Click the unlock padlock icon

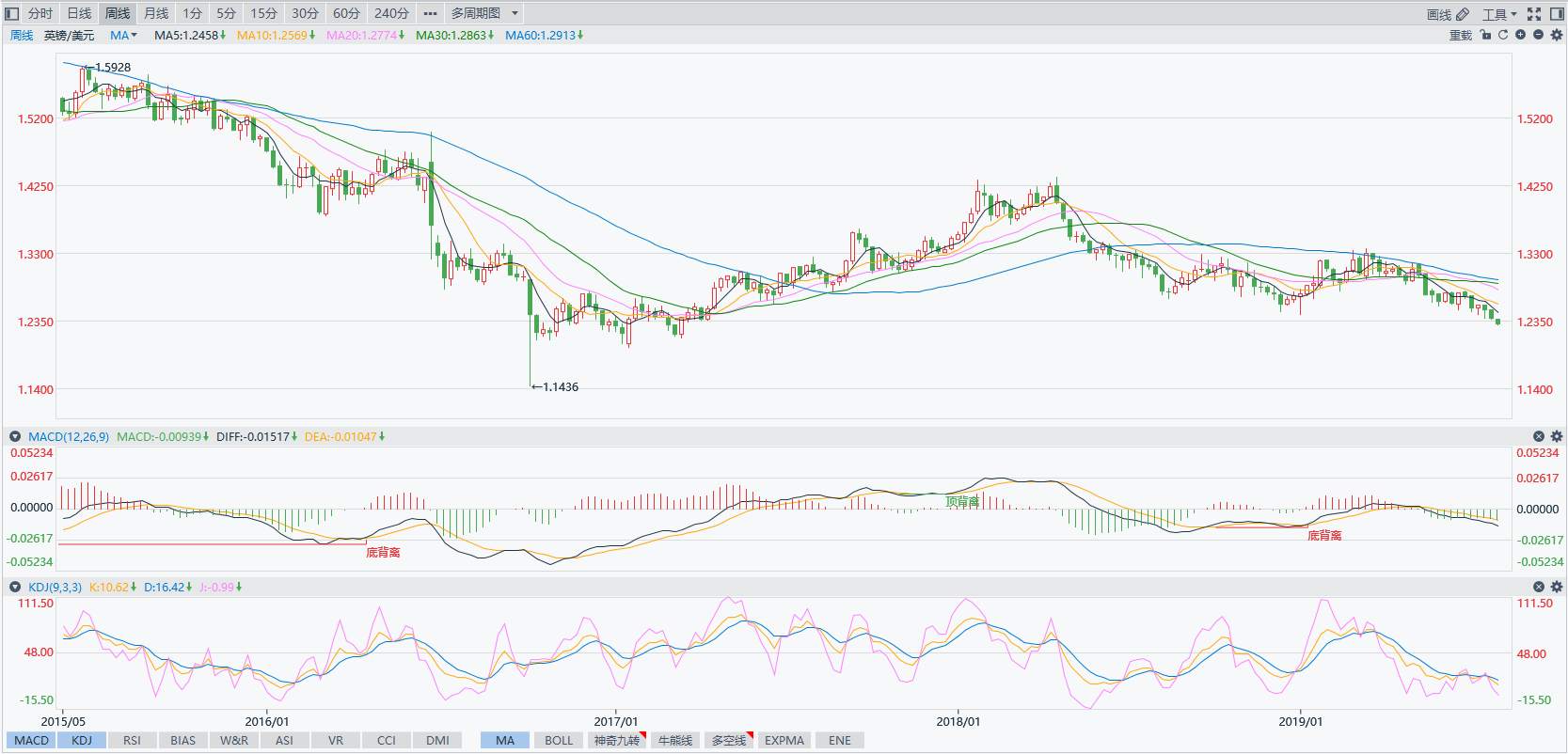click(x=1485, y=35)
